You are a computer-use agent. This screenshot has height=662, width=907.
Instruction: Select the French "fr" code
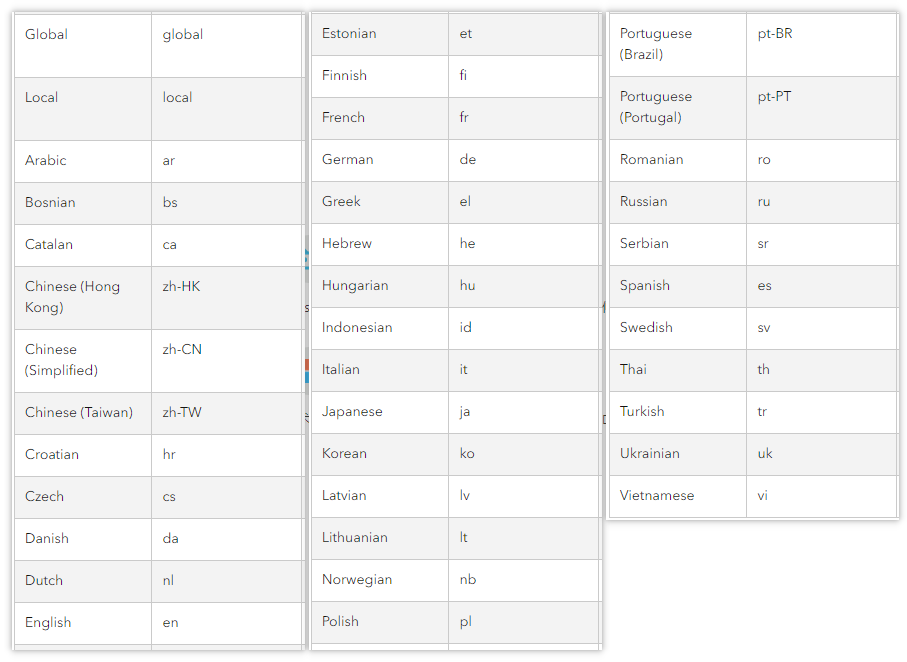pyautogui.click(x=464, y=118)
